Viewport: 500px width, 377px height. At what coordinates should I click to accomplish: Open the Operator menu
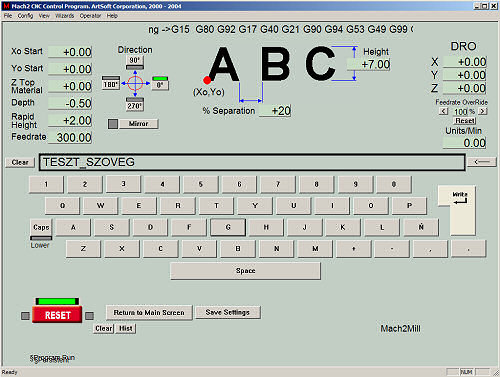[x=90, y=16]
